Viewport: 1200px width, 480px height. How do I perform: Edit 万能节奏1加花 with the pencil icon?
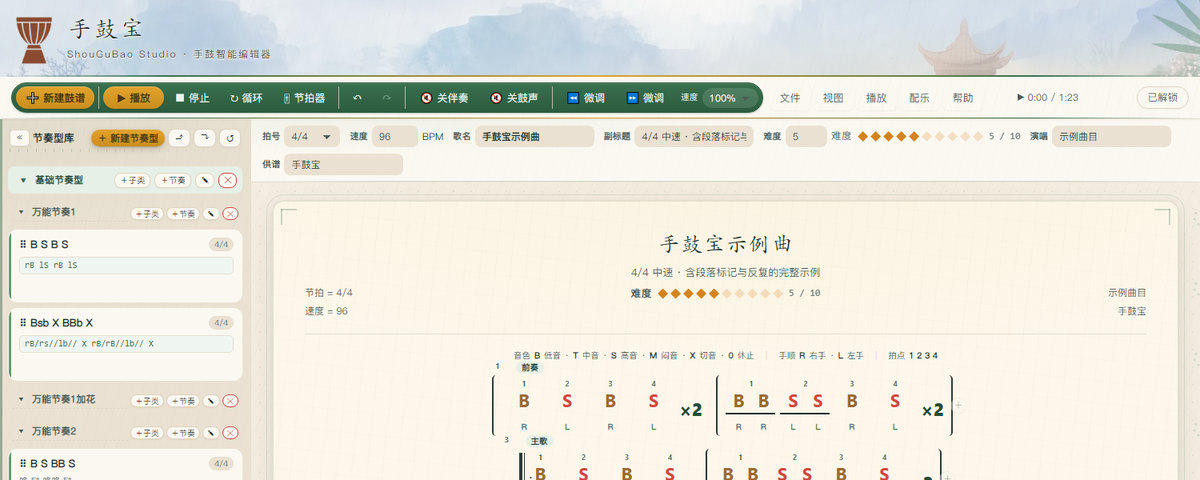point(211,401)
